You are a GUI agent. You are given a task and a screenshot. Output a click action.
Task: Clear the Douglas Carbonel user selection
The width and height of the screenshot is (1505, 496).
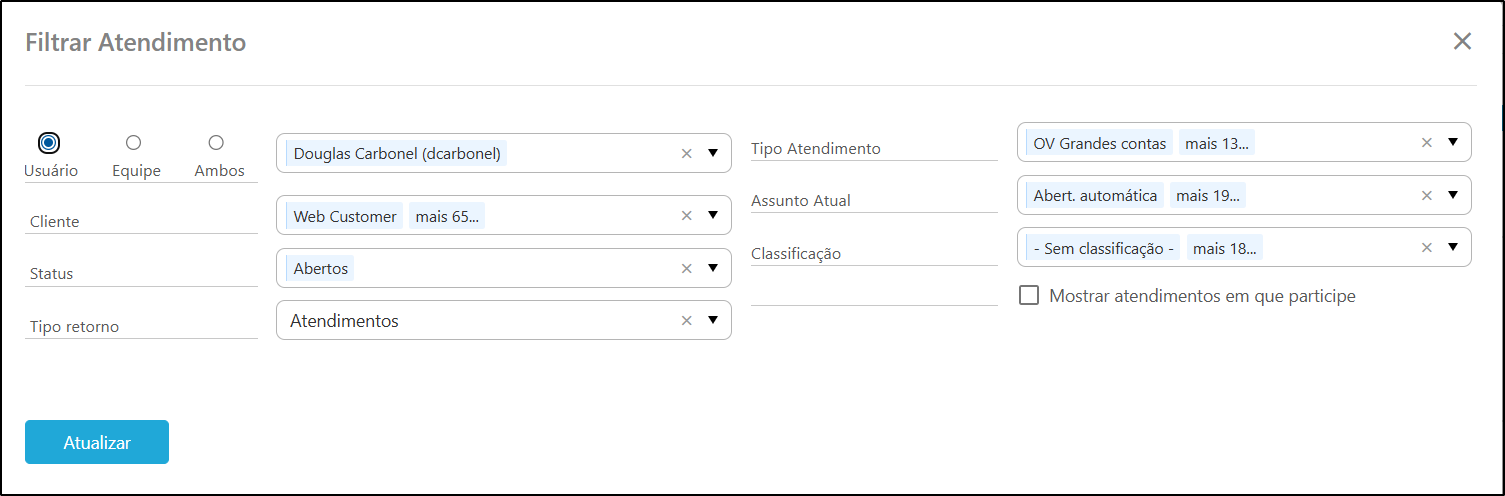(x=686, y=153)
